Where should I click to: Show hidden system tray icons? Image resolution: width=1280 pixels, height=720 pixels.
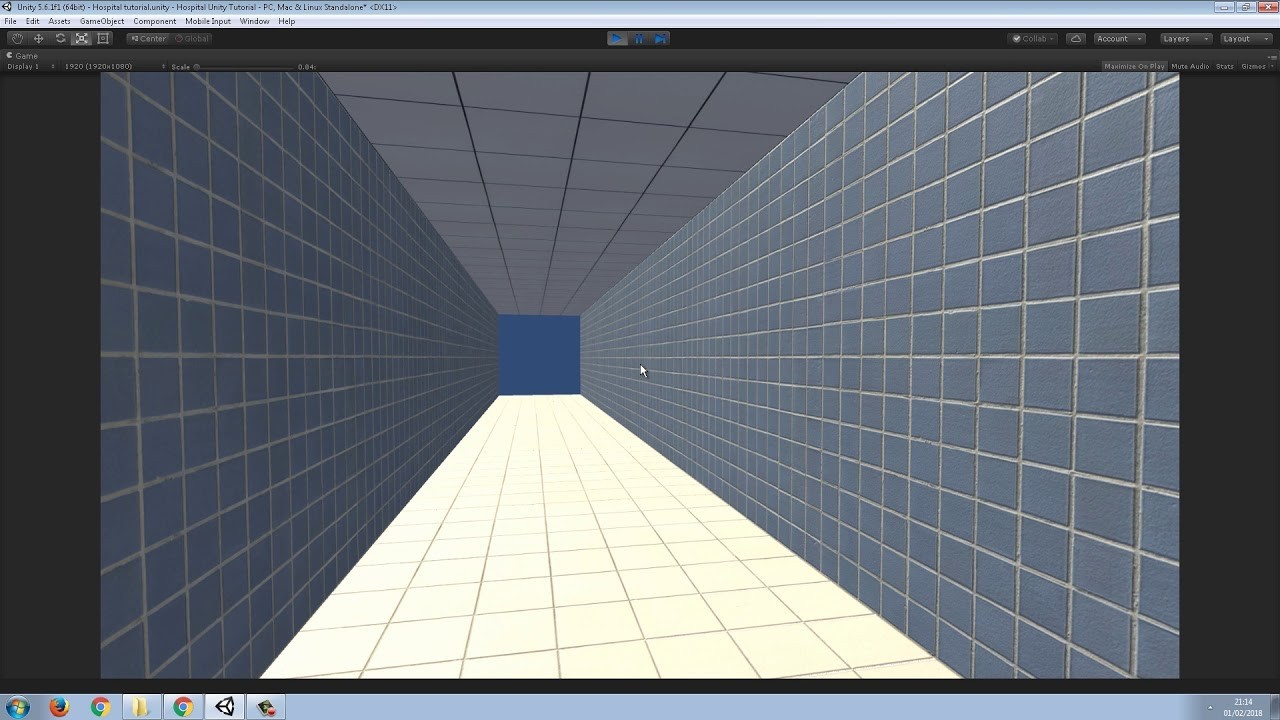pyautogui.click(x=1210, y=707)
